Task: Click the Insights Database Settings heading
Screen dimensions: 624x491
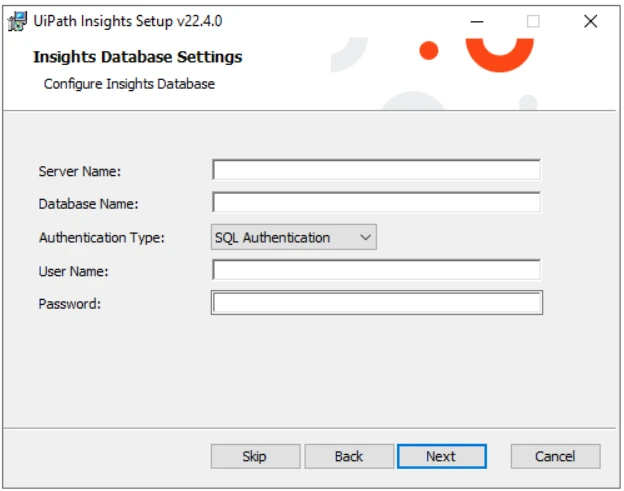Action: (x=138, y=57)
